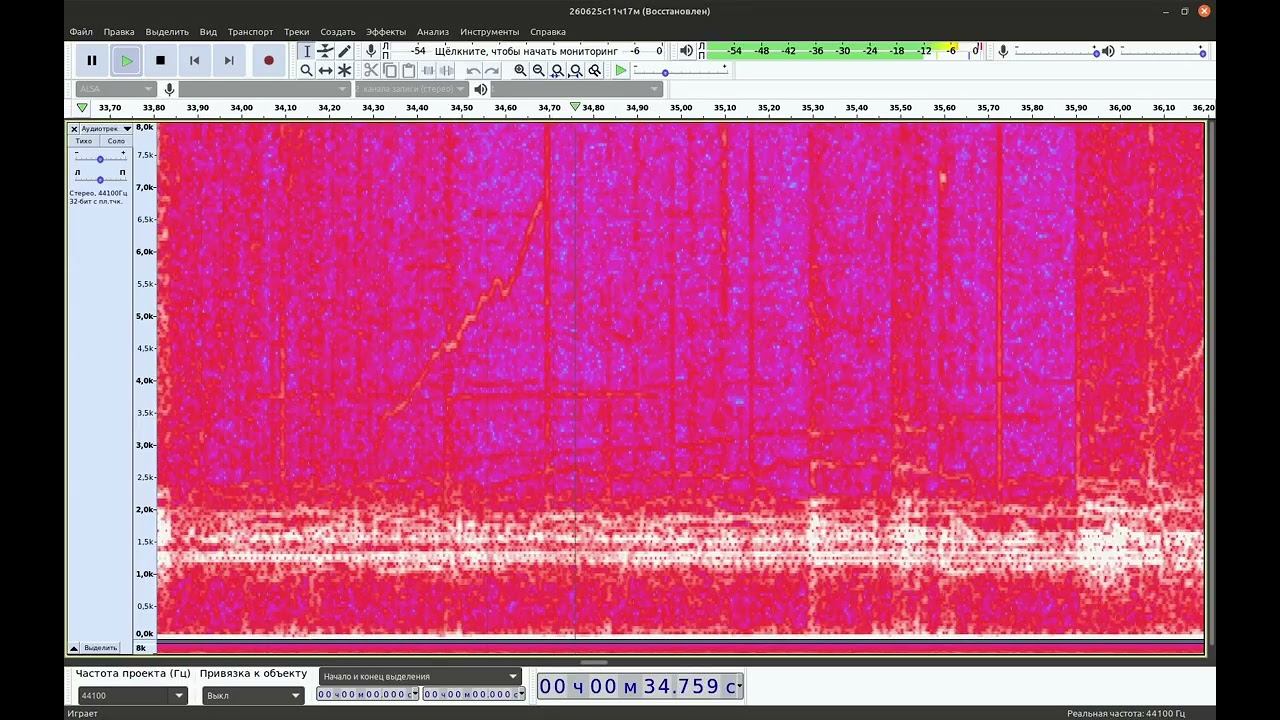Toggle the Тихо mute button on the track

tap(84, 141)
